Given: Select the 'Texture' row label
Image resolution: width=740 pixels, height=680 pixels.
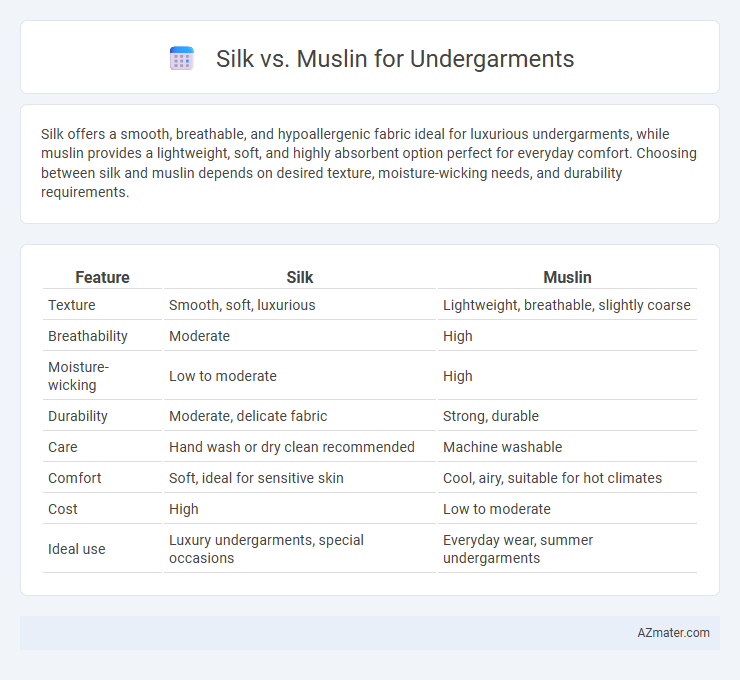Looking at the screenshot, I should click(x=72, y=305).
